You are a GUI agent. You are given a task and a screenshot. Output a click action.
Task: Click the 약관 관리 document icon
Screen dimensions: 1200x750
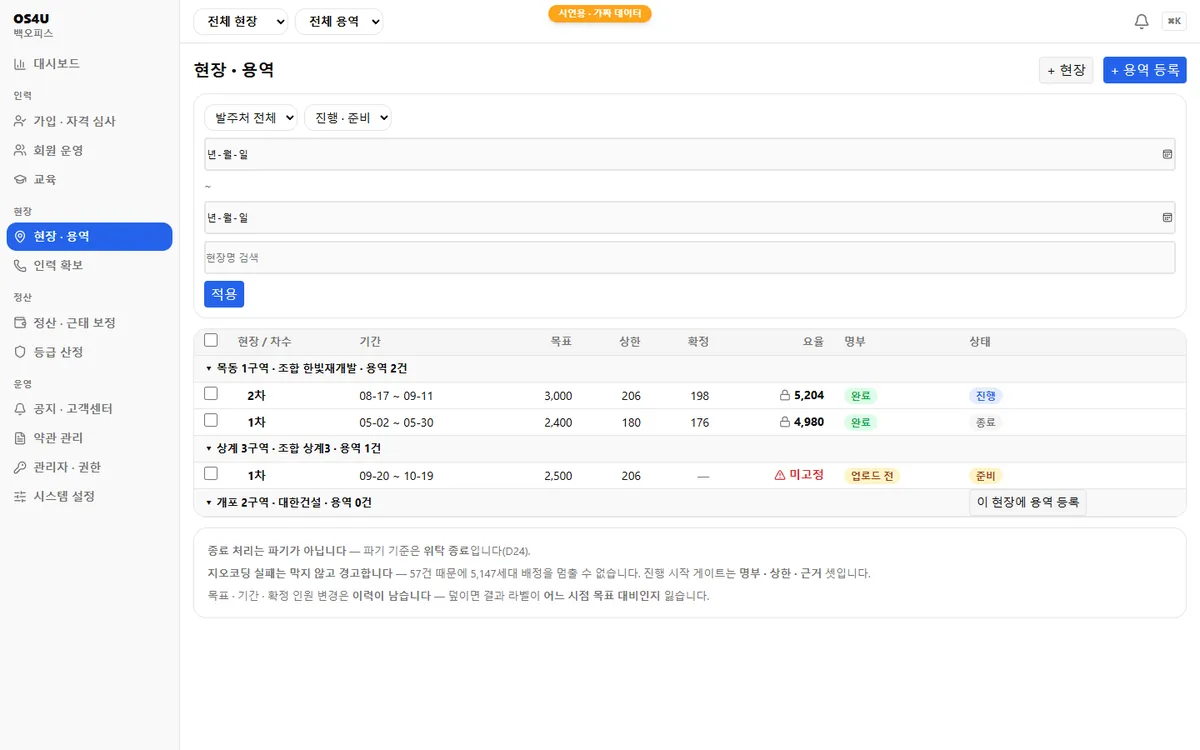[x=20, y=438]
